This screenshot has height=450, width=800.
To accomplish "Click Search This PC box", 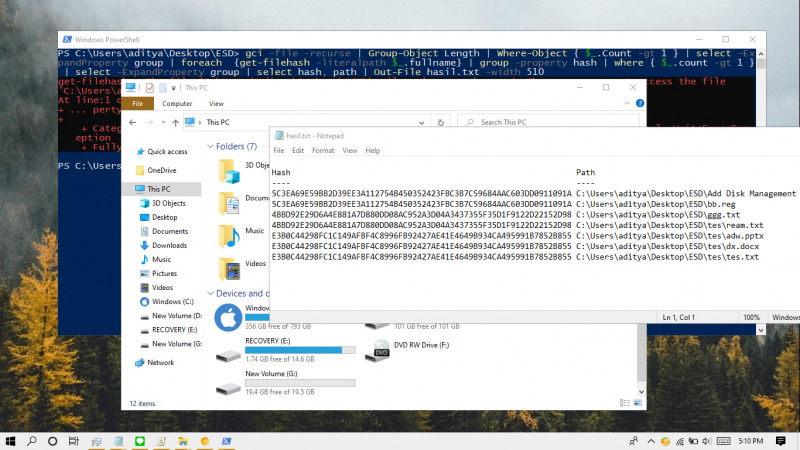I will (549, 122).
